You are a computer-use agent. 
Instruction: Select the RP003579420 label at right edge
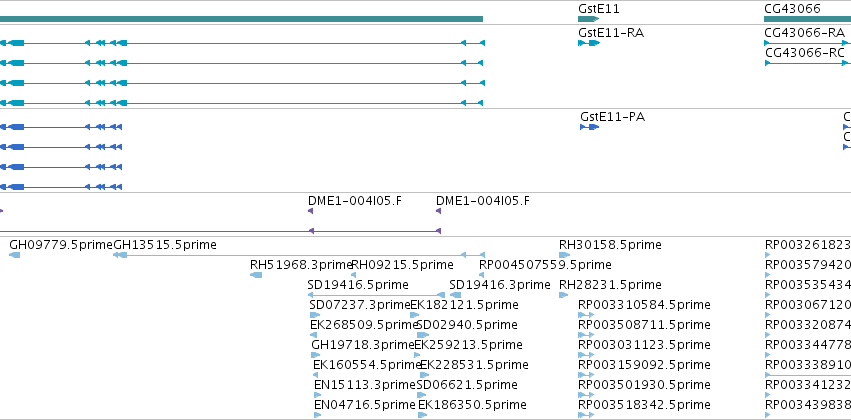(x=808, y=265)
